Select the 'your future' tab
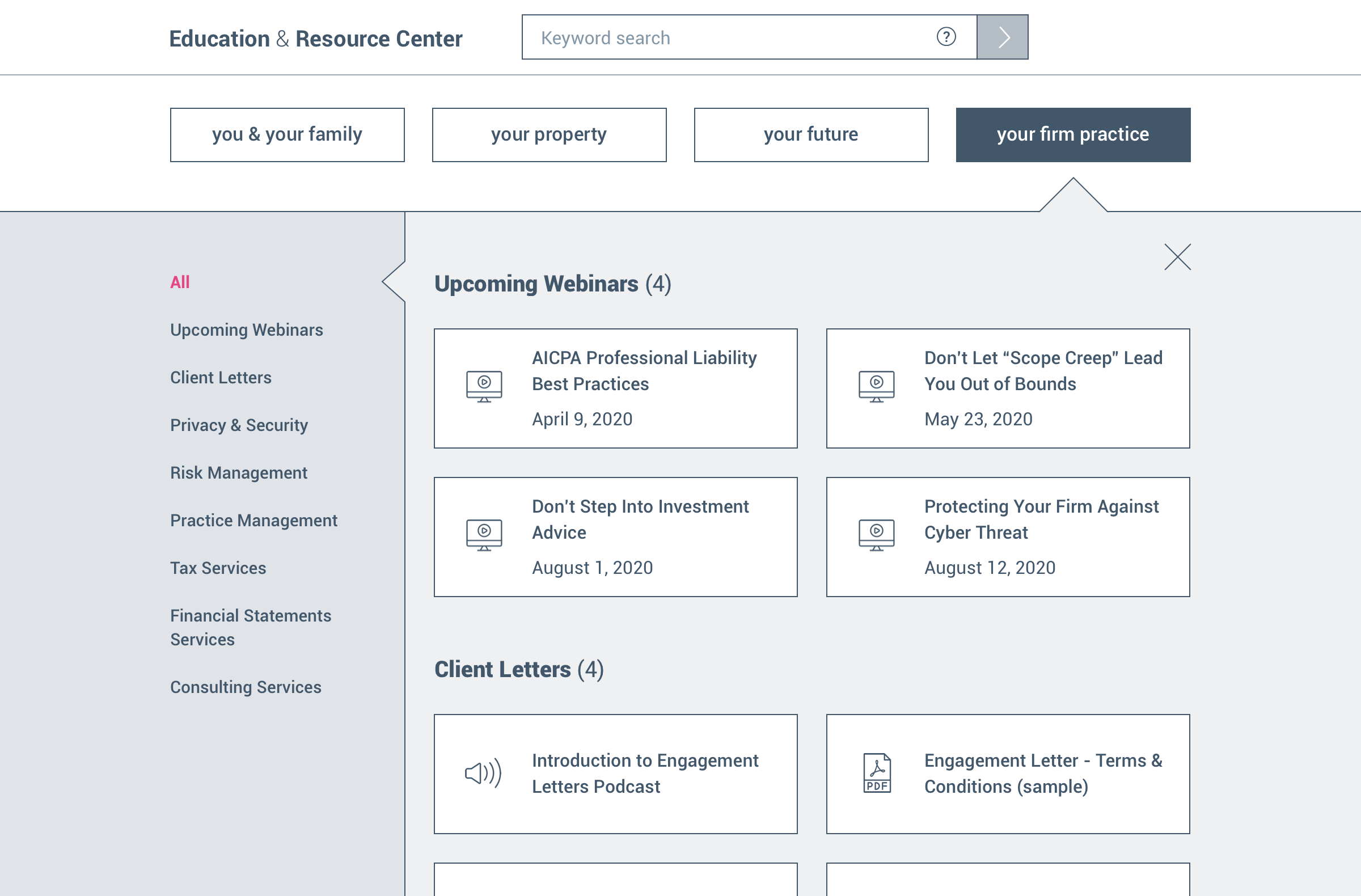The image size is (1361, 896). 811,135
